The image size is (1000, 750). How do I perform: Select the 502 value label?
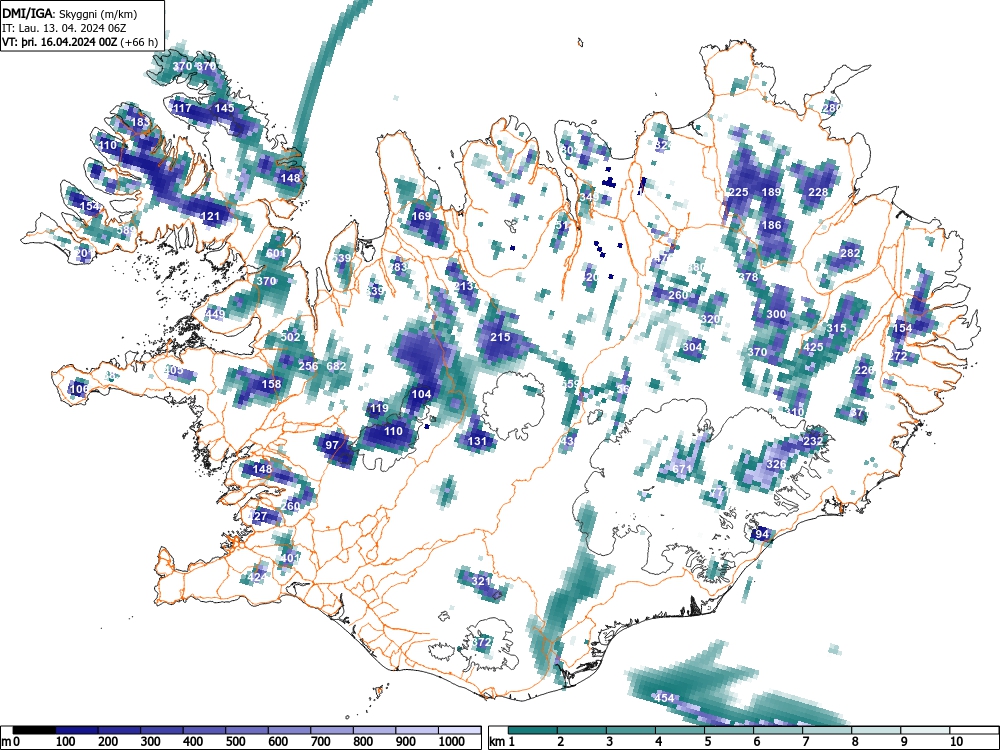(290, 337)
